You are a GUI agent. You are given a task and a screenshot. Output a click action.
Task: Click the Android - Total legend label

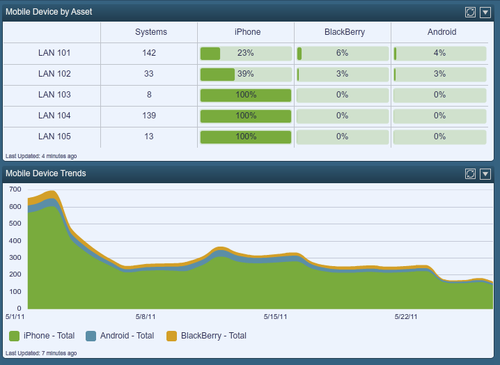pos(127,336)
